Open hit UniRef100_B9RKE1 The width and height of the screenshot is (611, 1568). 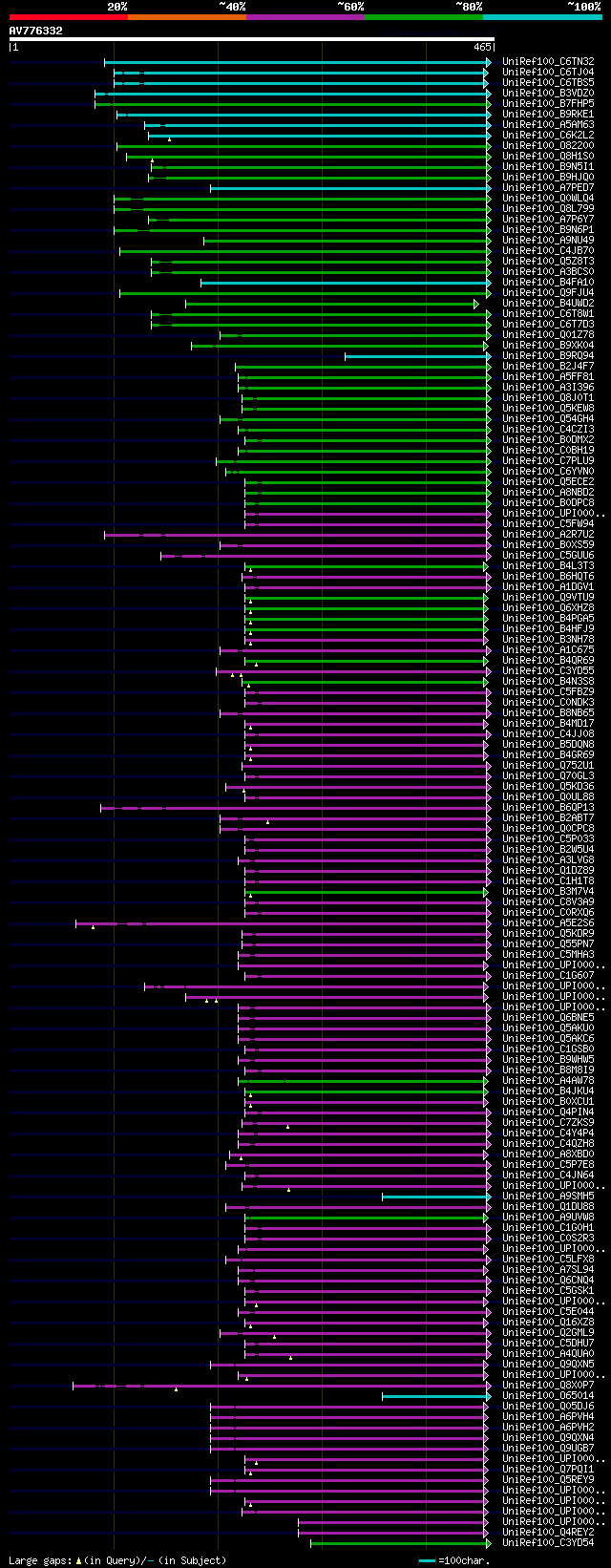pyautogui.click(x=548, y=115)
